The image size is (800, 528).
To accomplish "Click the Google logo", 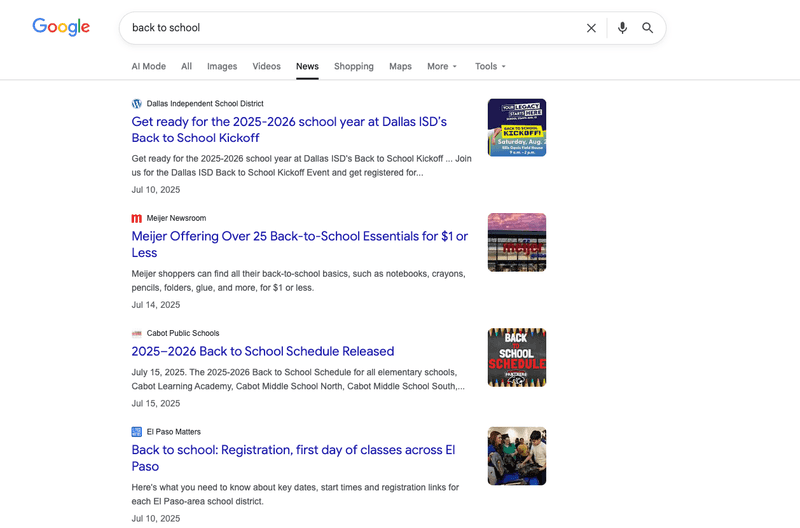I will [x=61, y=27].
